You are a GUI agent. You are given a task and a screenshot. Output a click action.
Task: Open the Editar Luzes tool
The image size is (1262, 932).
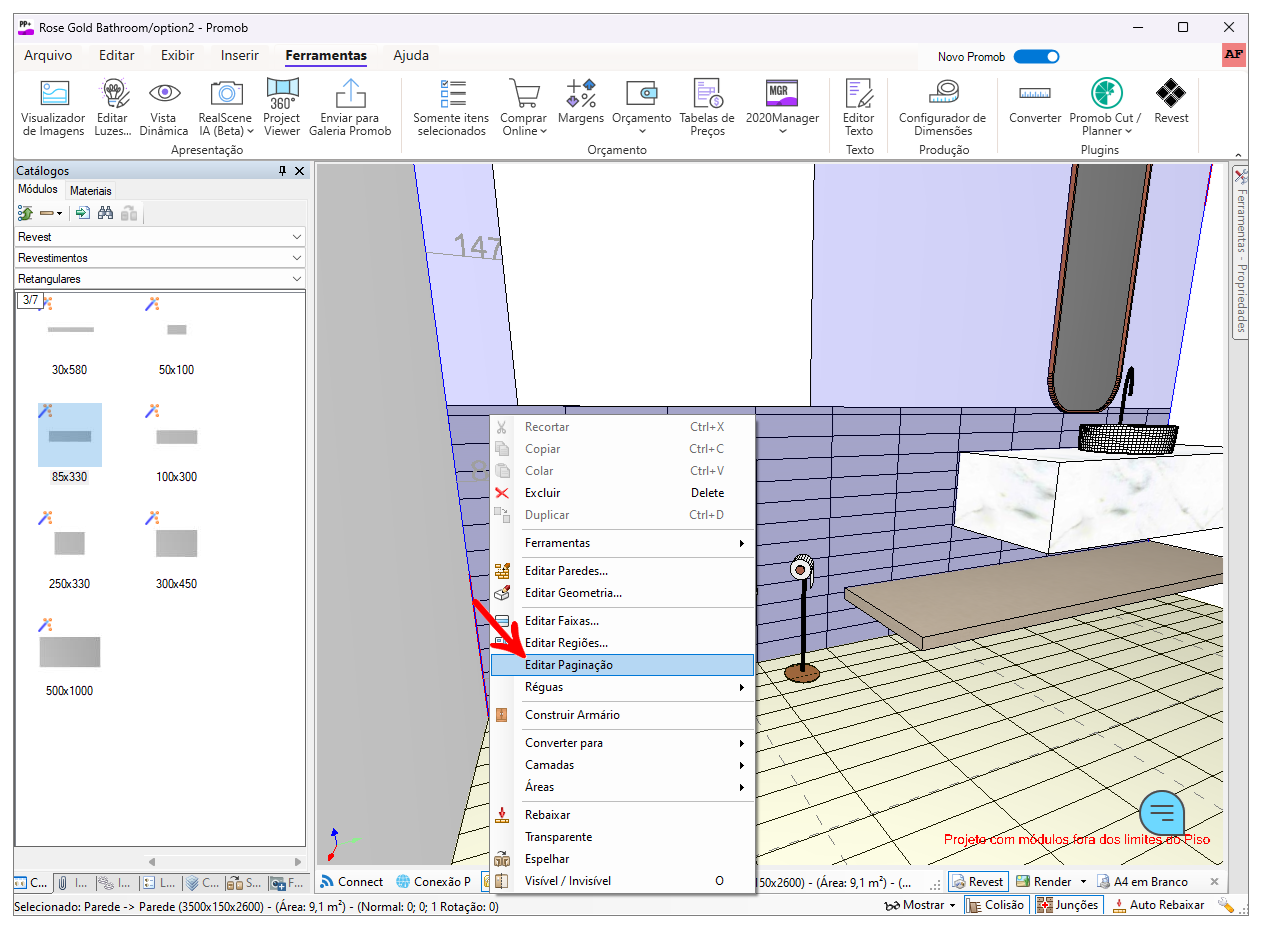tap(113, 108)
